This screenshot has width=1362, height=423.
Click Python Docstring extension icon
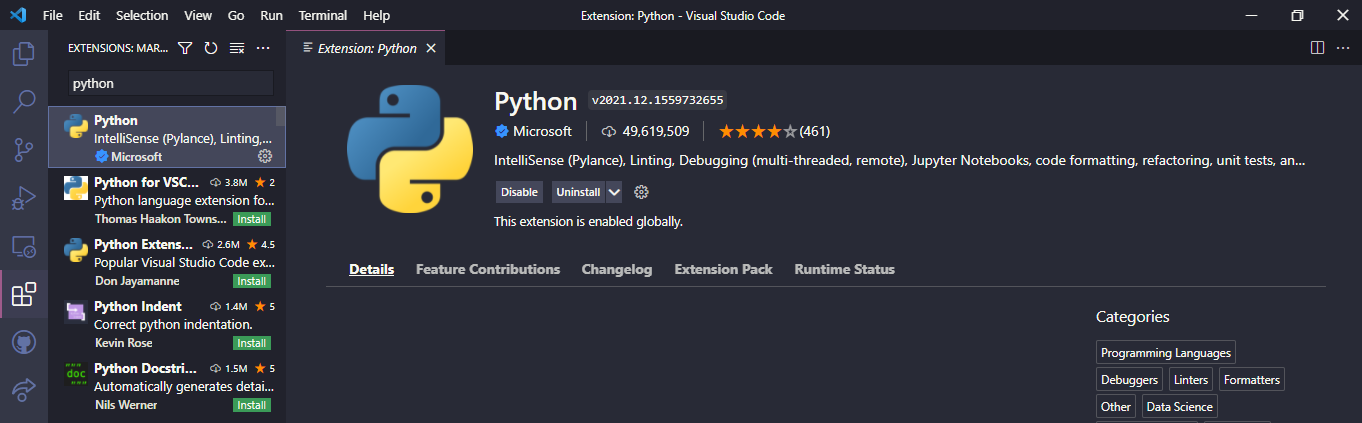pos(75,374)
